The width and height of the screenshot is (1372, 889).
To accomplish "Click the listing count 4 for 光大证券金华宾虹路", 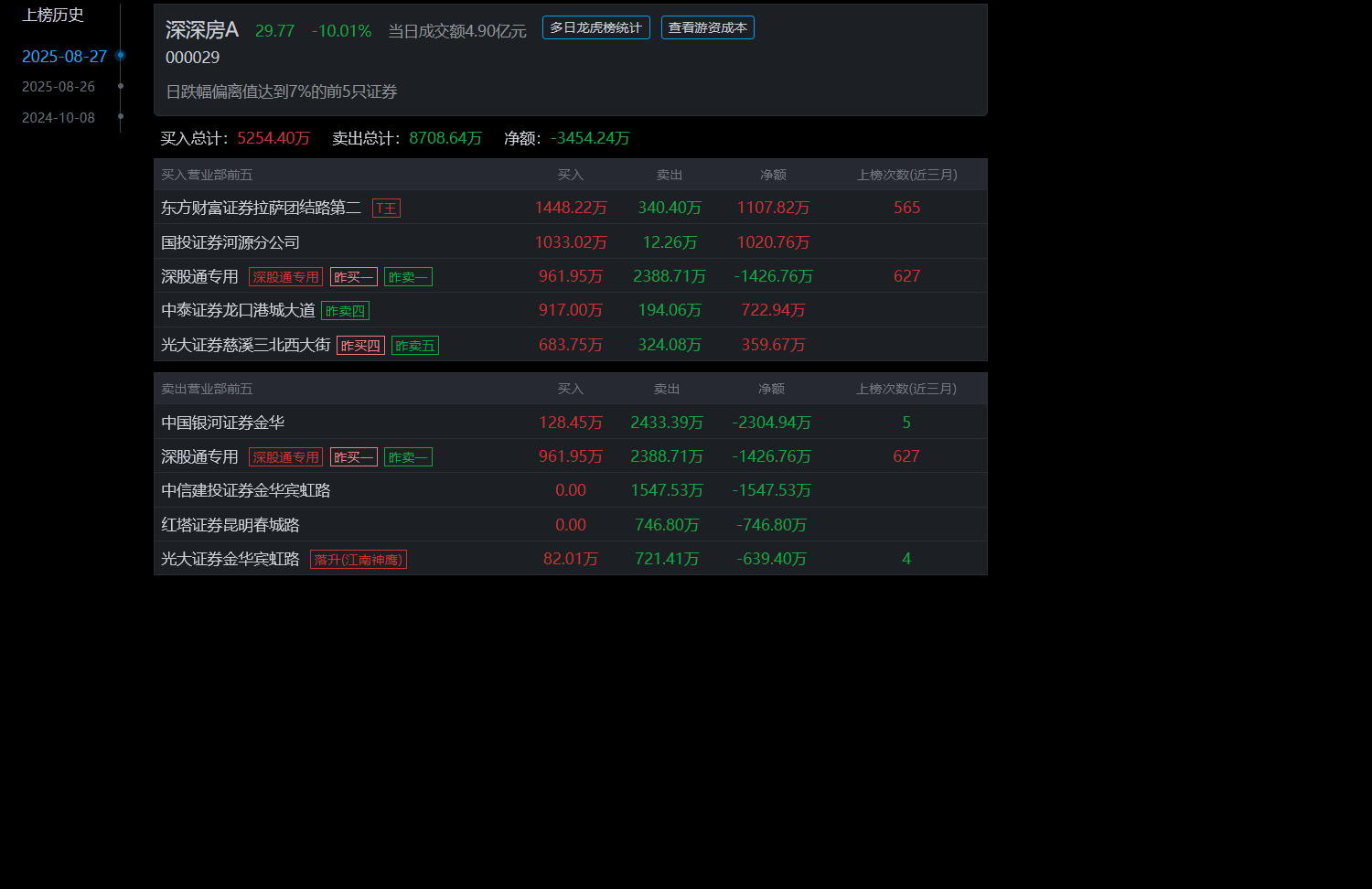I will 906,559.
